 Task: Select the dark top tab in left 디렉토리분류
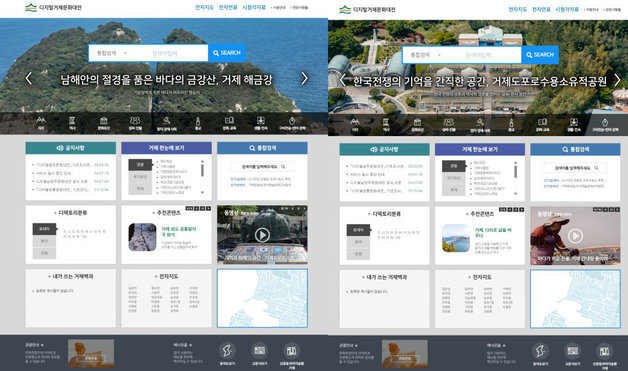click(44, 229)
